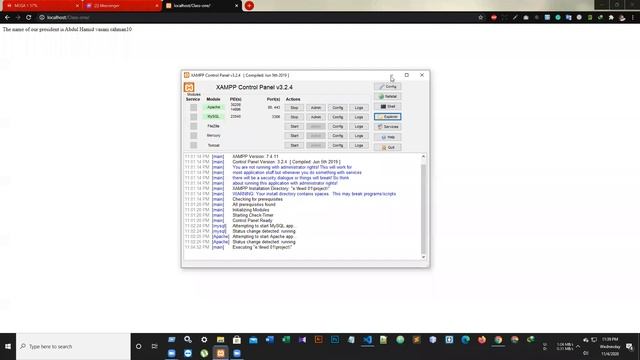
Task: Open Apache Admin page
Action: pos(316,108)
